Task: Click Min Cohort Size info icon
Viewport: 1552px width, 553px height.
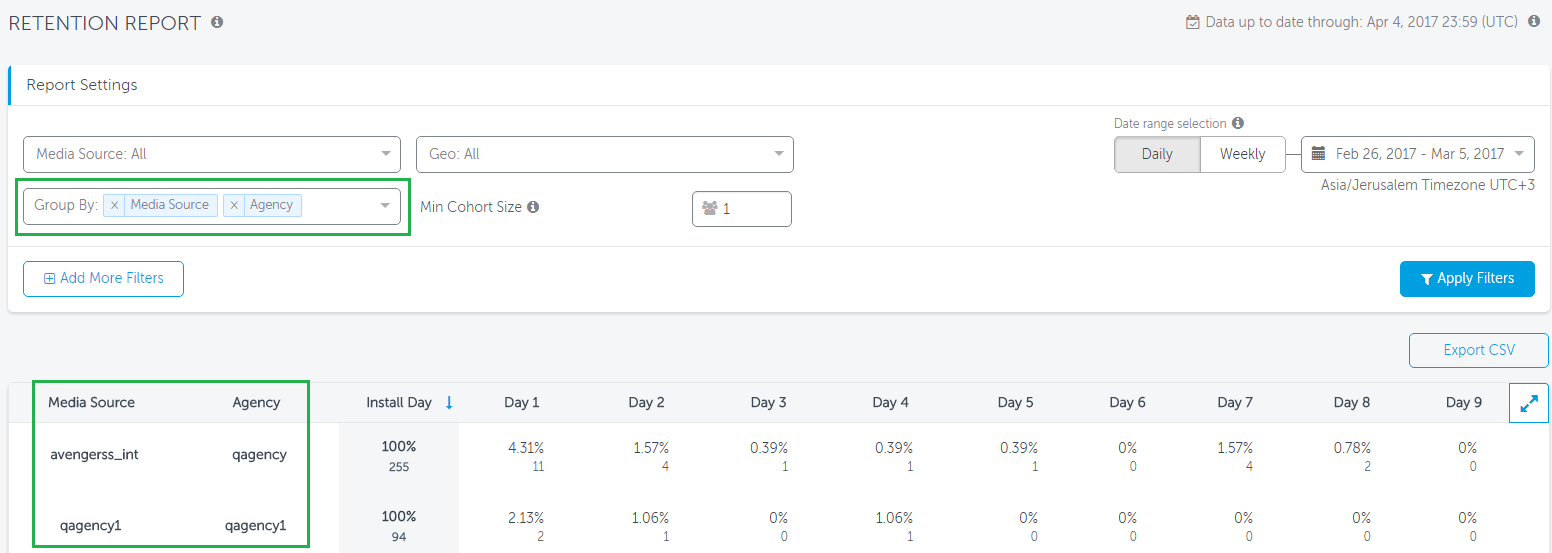Action: click(x=533, y=207)
